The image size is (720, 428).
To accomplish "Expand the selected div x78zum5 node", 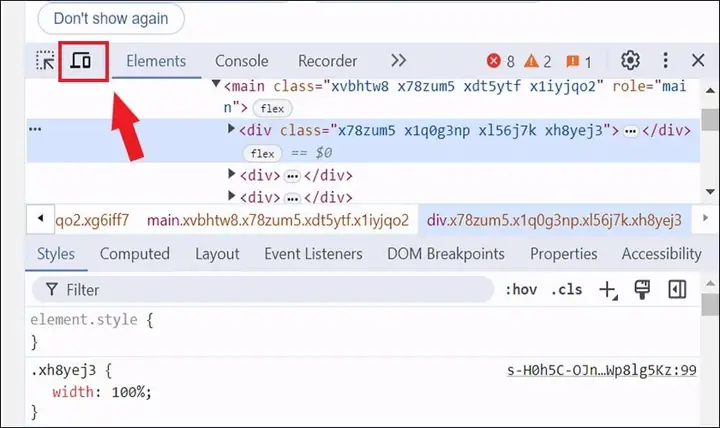I will click(231, 129).
